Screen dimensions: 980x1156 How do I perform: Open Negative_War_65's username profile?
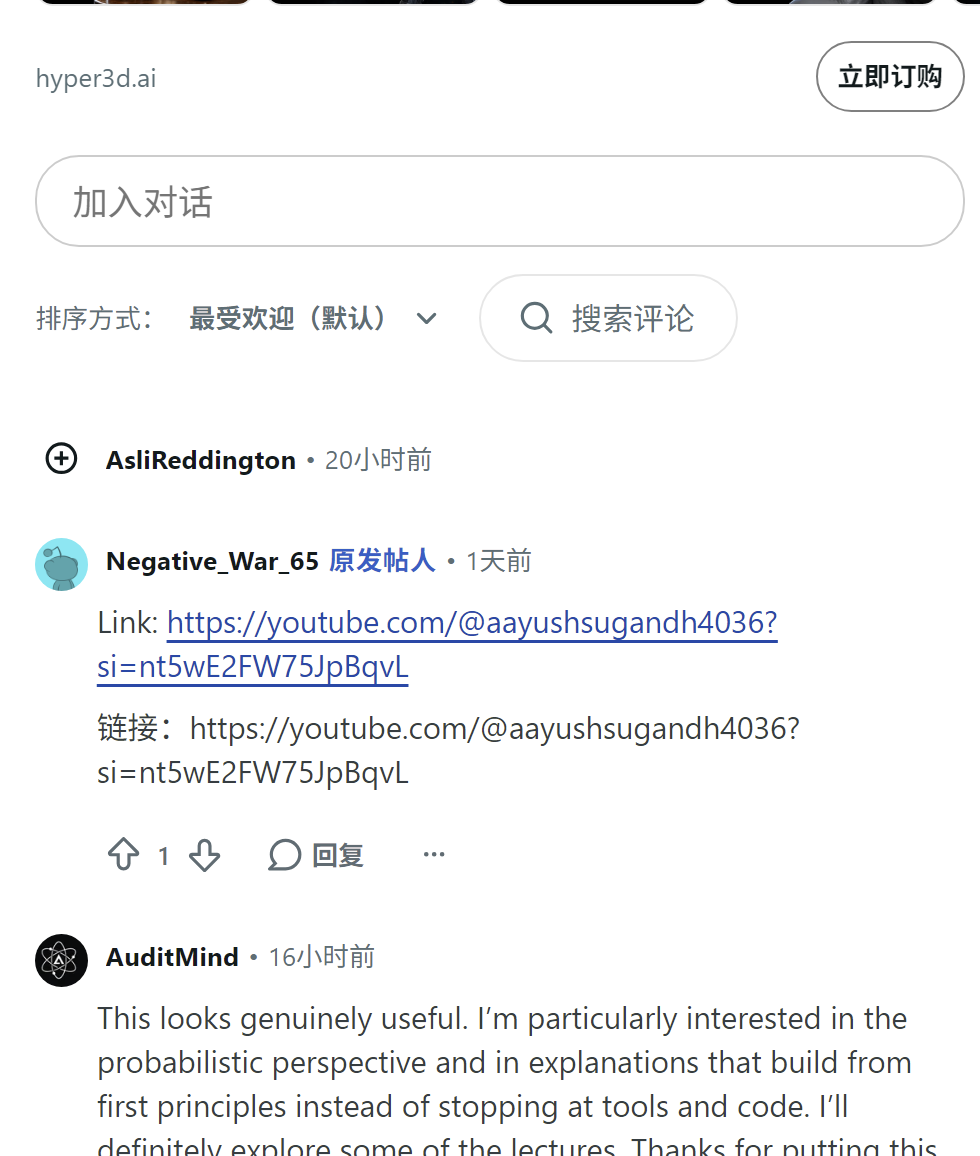(212, 561)
